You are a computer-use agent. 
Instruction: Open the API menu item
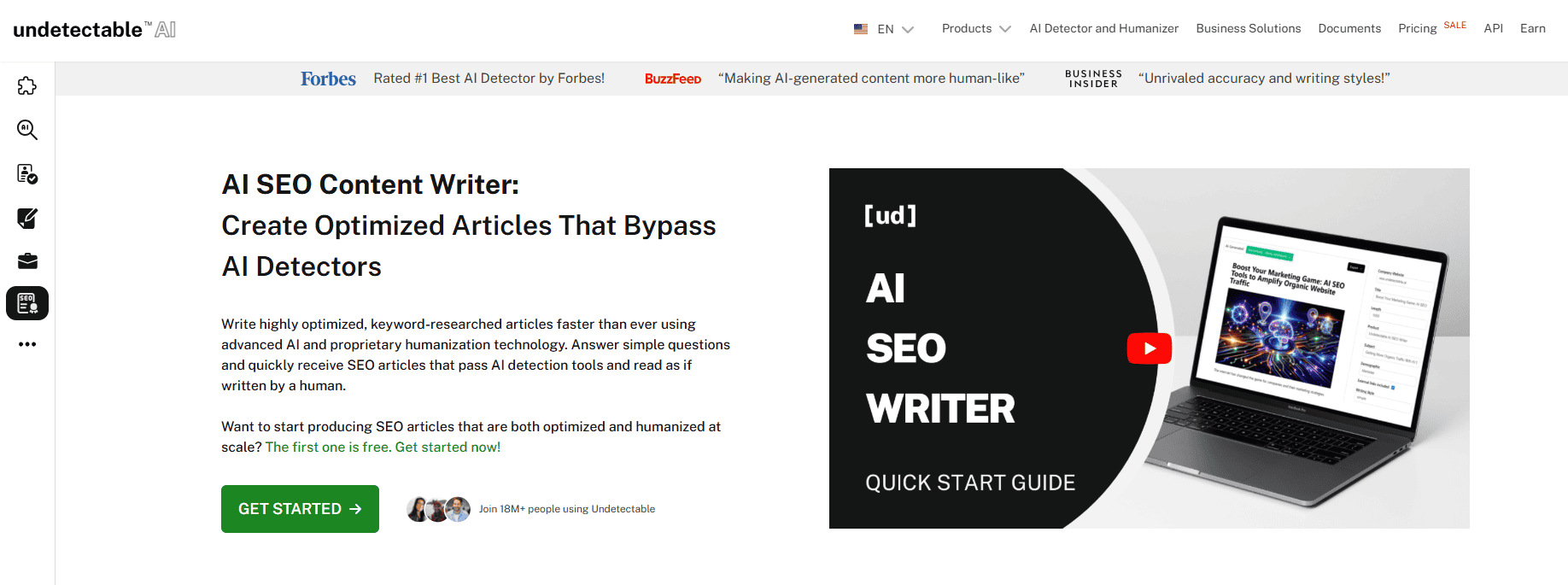tap(1494, 28)
